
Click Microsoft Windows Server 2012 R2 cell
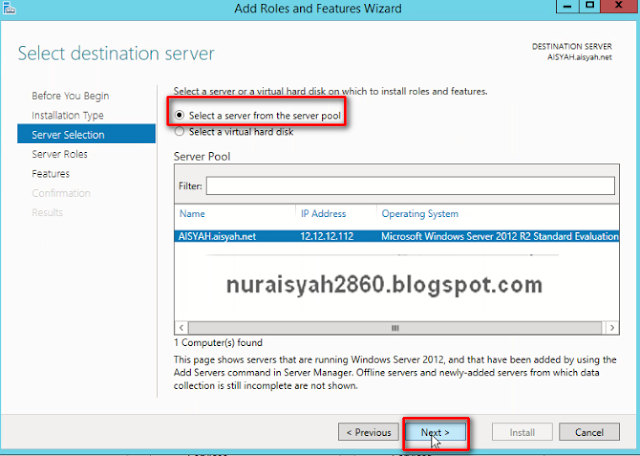pyautogui.click(x=500, y=236)
